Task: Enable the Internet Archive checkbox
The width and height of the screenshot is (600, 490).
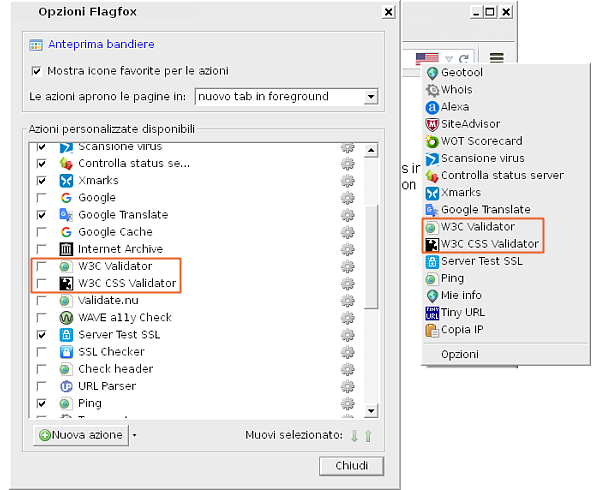Action: tap(41, 249)
